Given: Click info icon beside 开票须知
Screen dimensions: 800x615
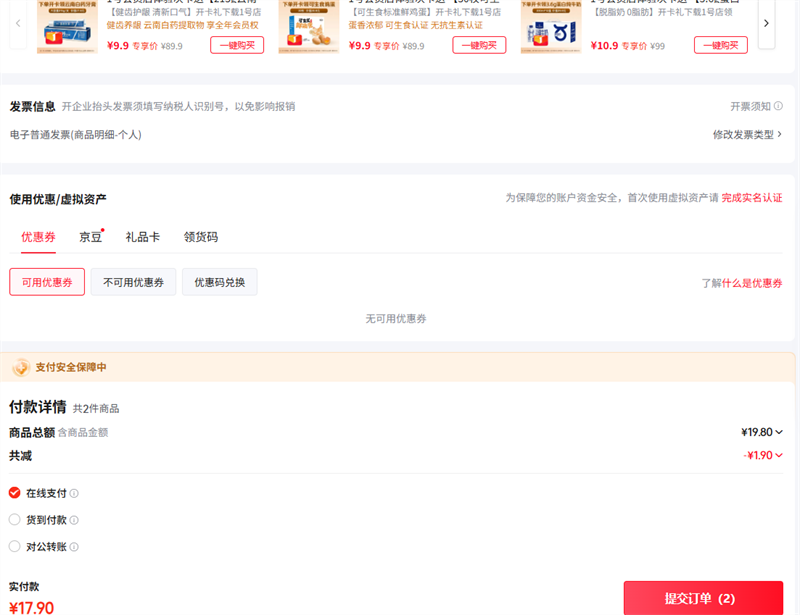Looking at the screenshot, I should point(778,106).
